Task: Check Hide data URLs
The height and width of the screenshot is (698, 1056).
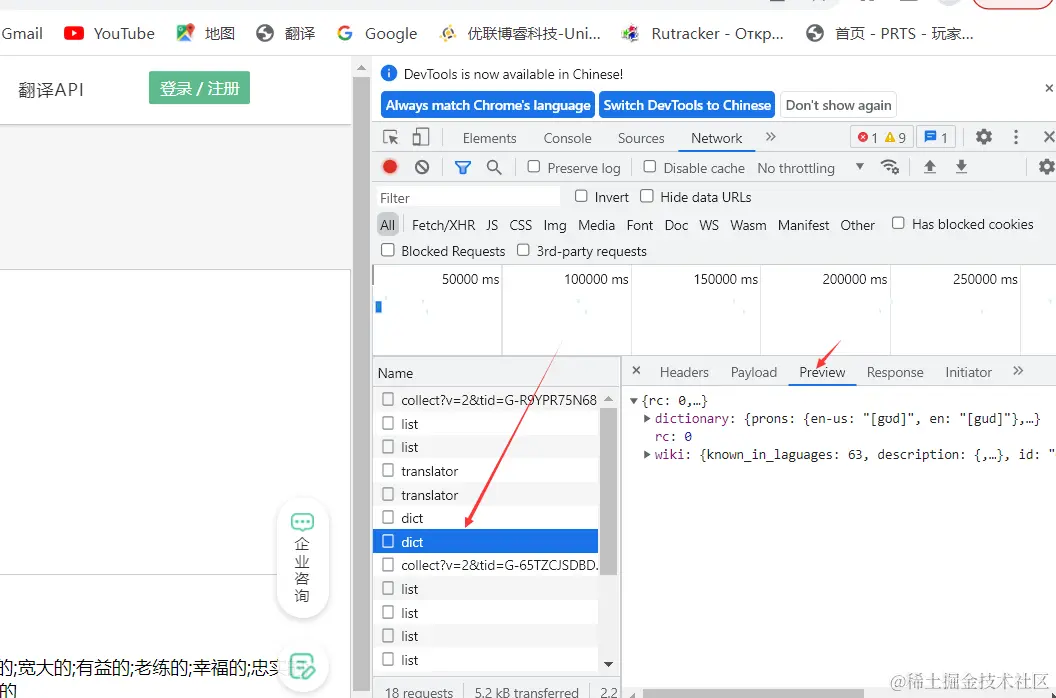Action: pos(647,196)
